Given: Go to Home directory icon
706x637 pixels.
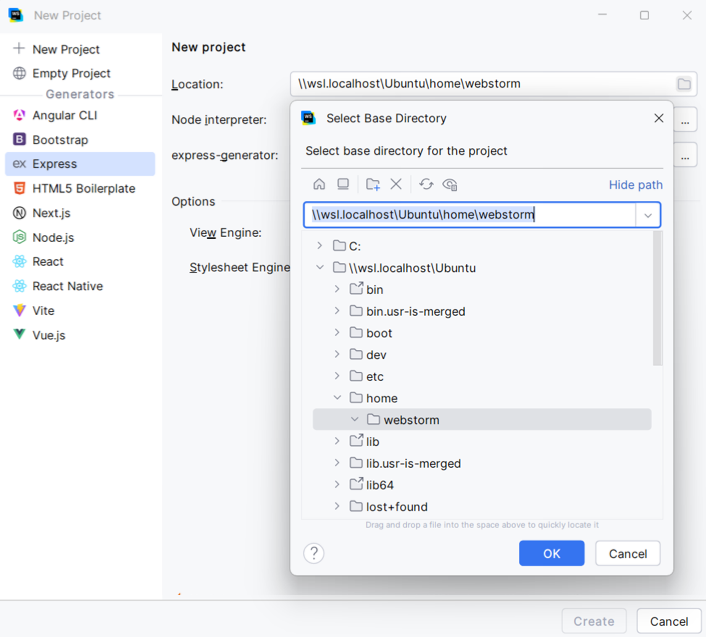Looking at the screenshot, I should (x=319, y=184).
